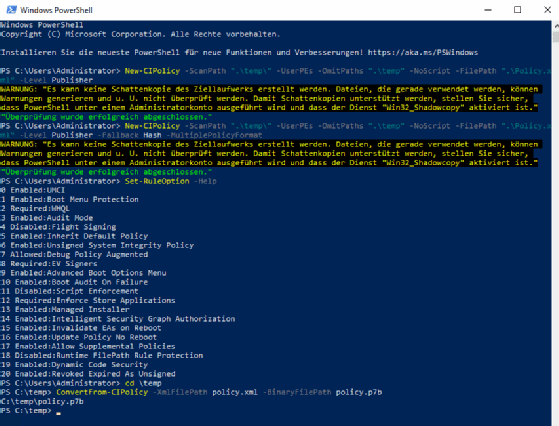Click line '2 Required:WHQL'
Image resolution: width=559 pixels, height=426 pixels.
[x=35, y=209]
